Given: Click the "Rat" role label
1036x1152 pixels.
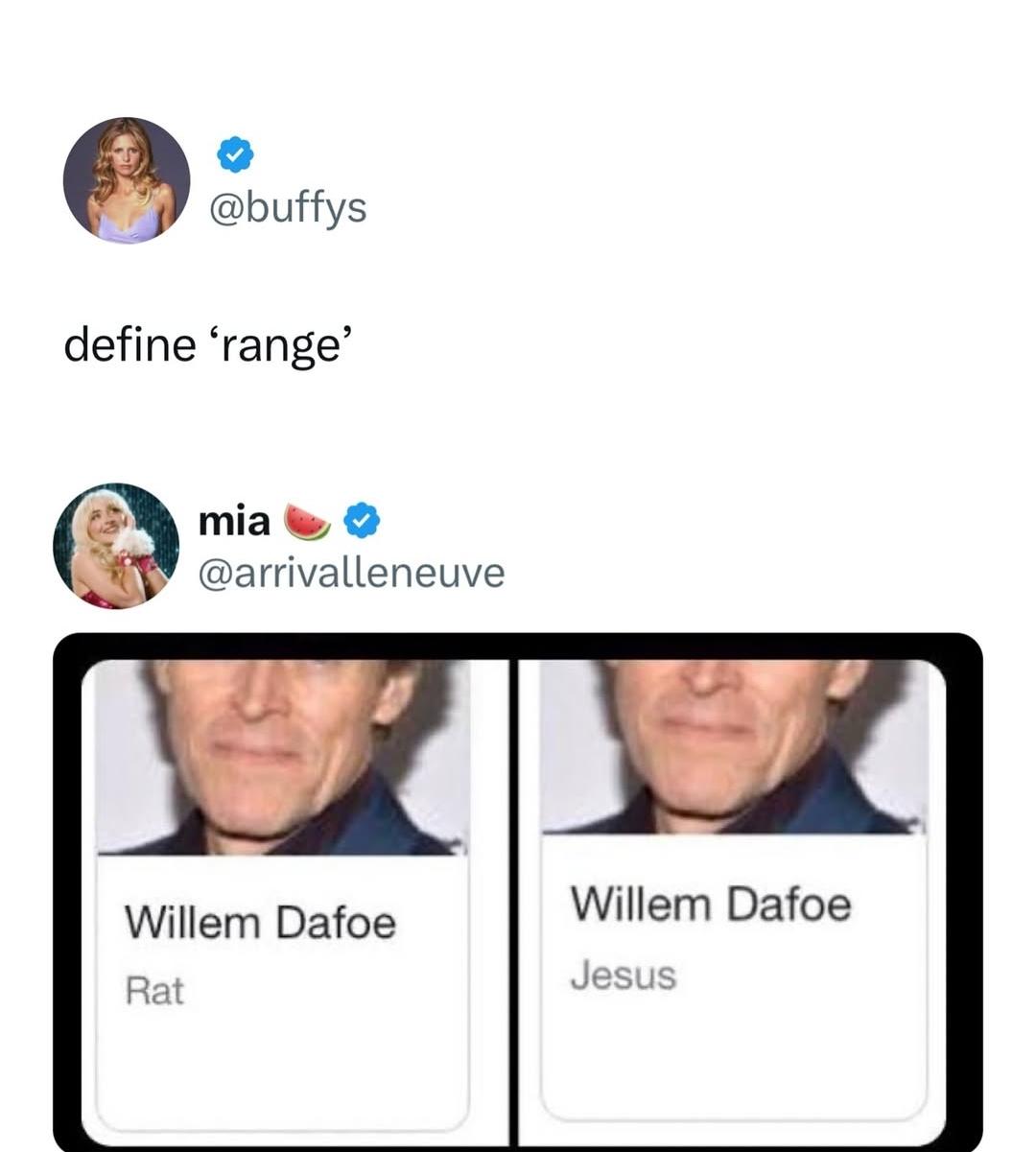Looking at the screenshot, I should (x=154, y=991).
